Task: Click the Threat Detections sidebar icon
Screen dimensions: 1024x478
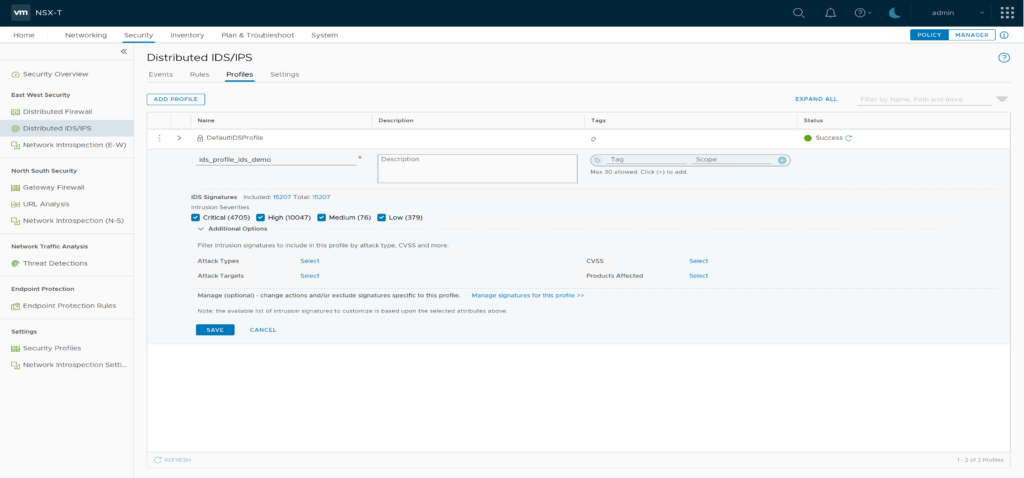Action: [16, 263]
